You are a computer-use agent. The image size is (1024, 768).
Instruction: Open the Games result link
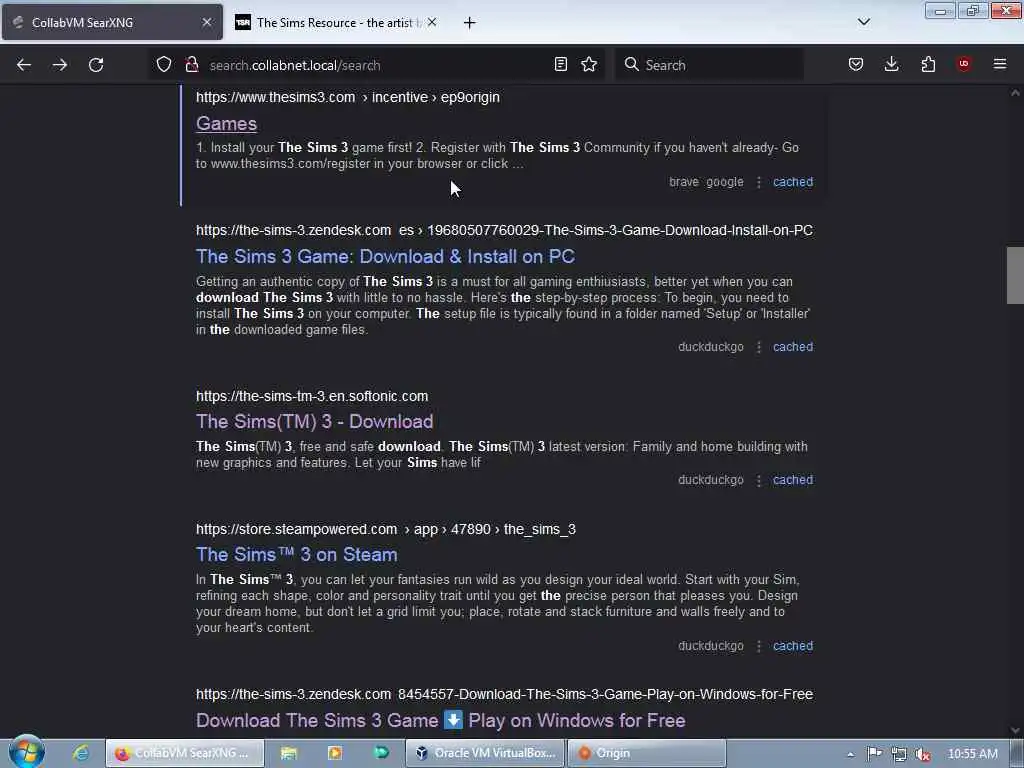227,123
